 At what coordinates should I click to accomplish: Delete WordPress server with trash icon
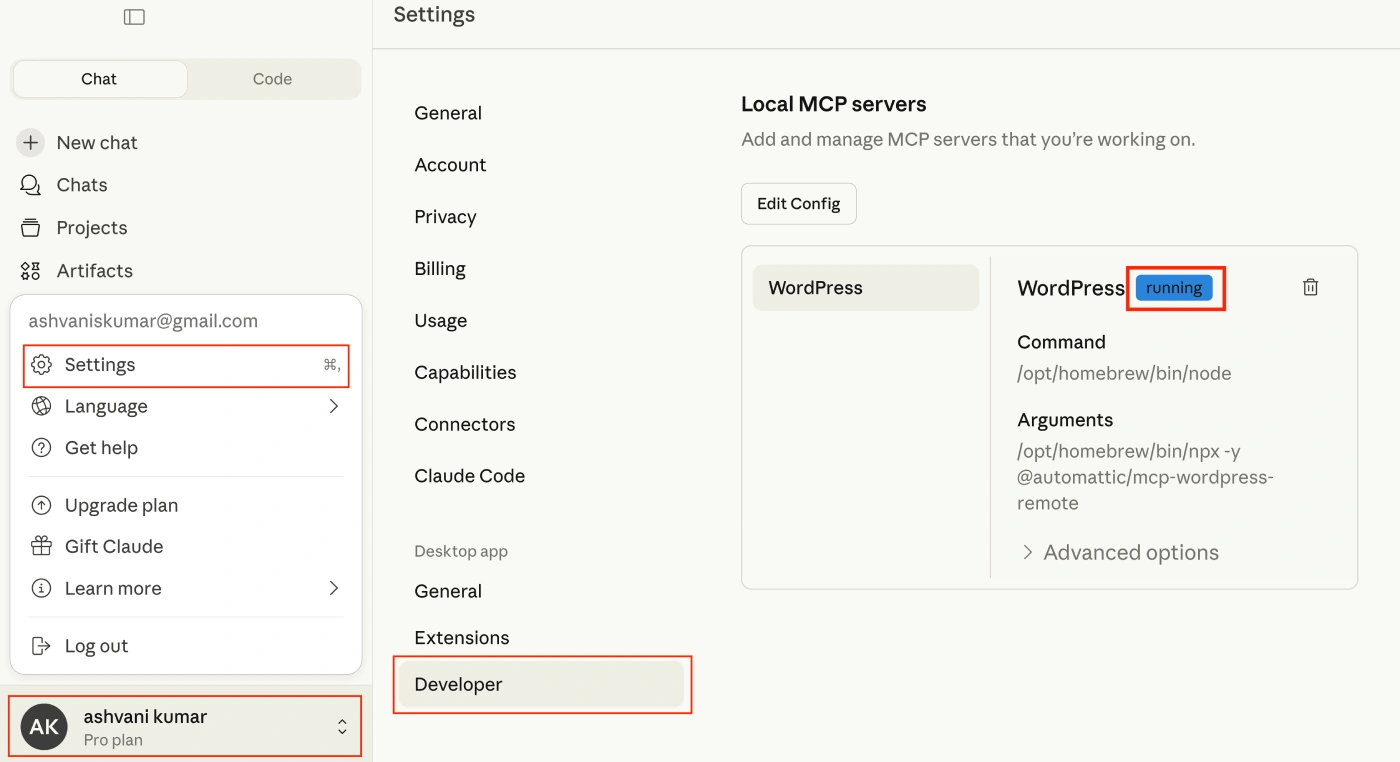pyautogui.click(x=1311, y=287)
